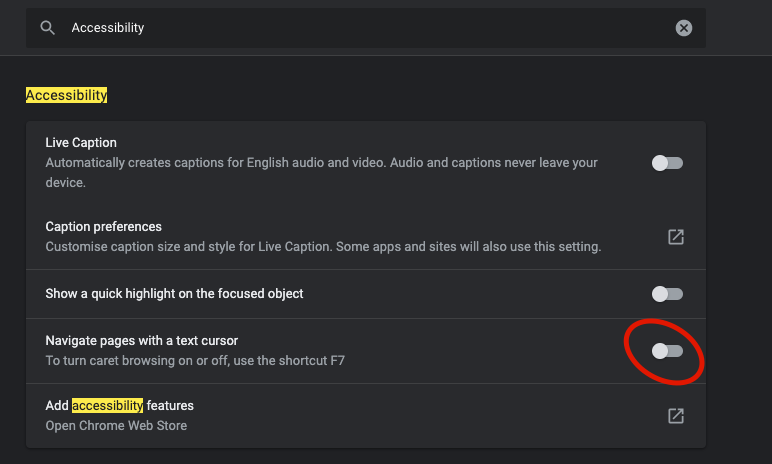This screenshot has height=464, width=772.
Task: Click the word device in Live Caption description
Action: 65,183
